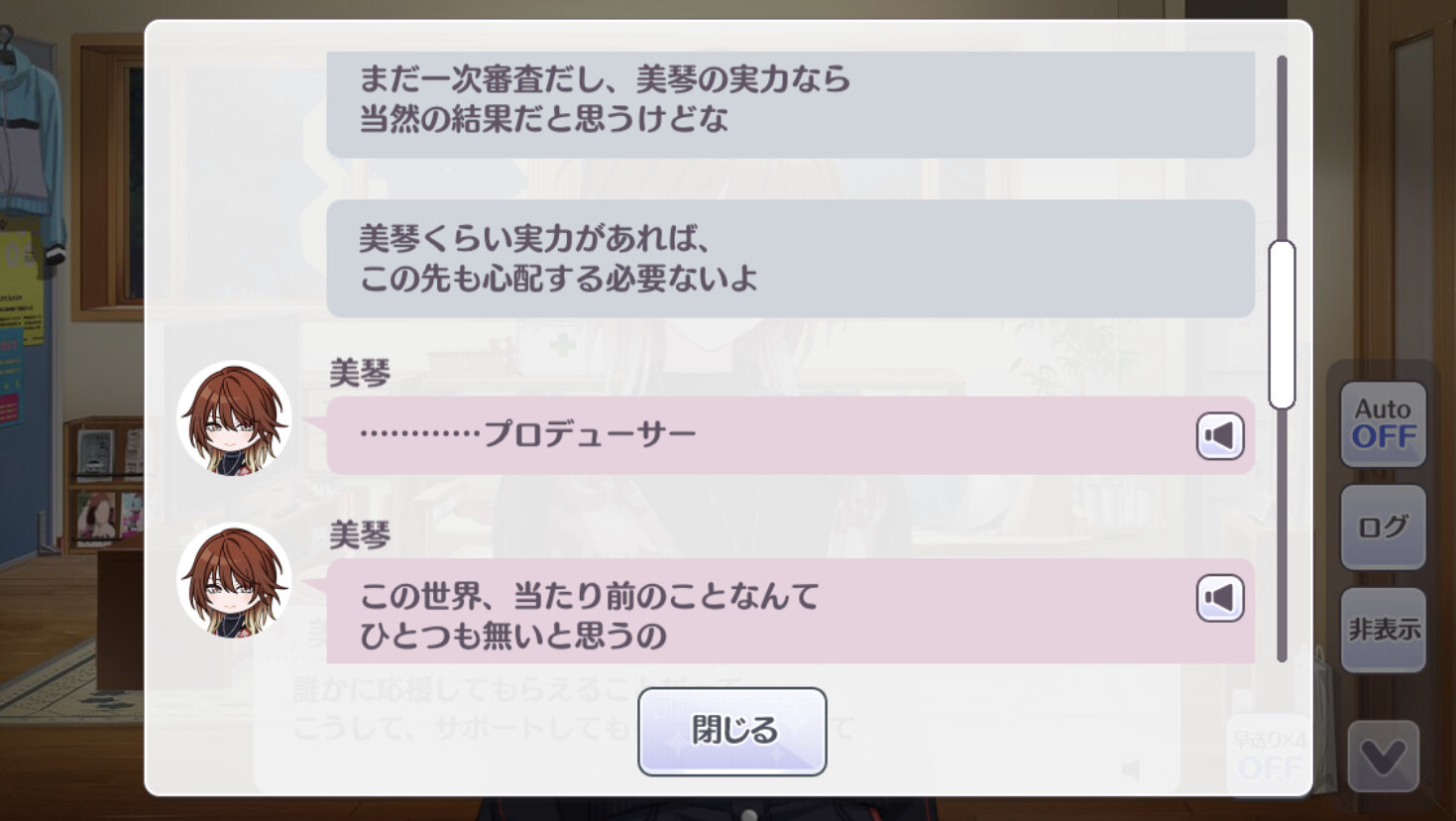The image size is (1456, 821).
Task: Click the faded speaker icon behind the log panel
Action: (1131, 769)
